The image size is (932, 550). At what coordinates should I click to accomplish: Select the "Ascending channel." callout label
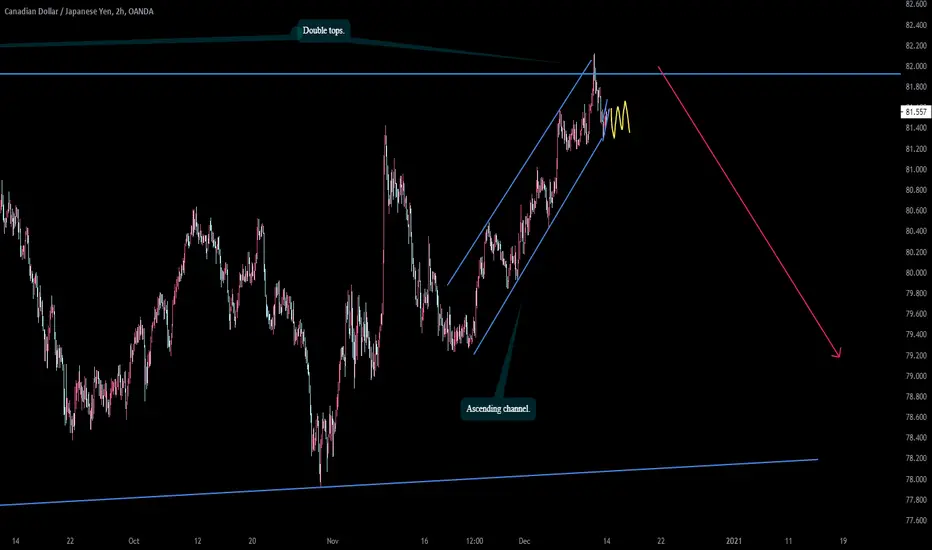tap(498, 409)
